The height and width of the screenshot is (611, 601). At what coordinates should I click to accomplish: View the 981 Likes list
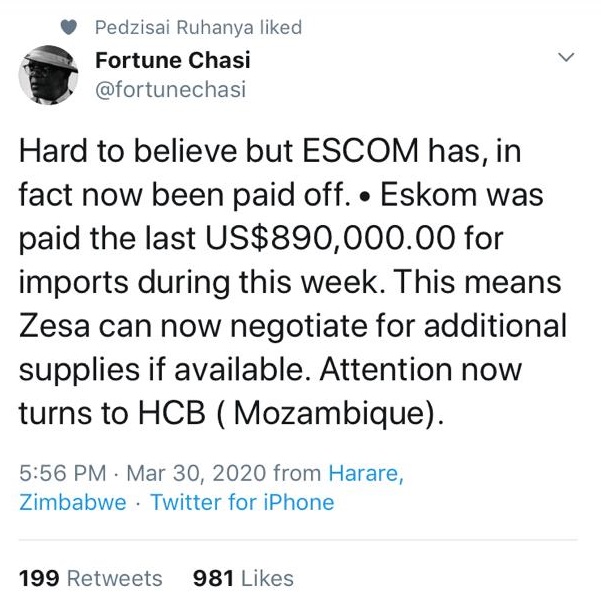click(x=243, y=578)
